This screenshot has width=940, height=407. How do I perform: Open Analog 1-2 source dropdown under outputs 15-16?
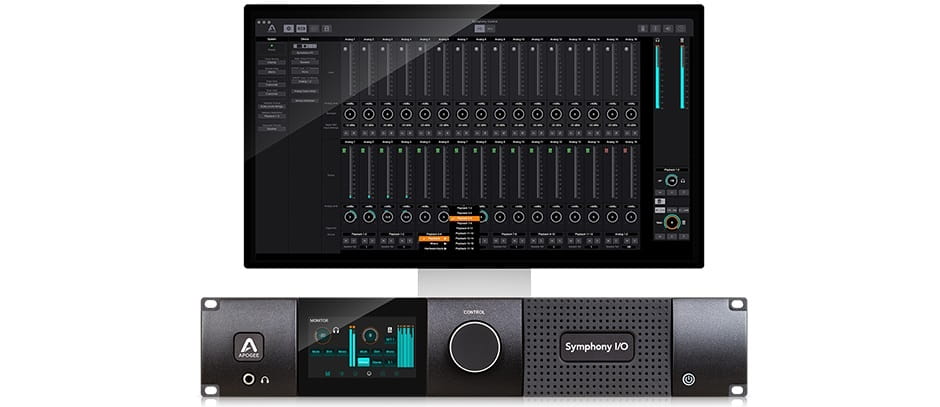[x=621, y=234]
